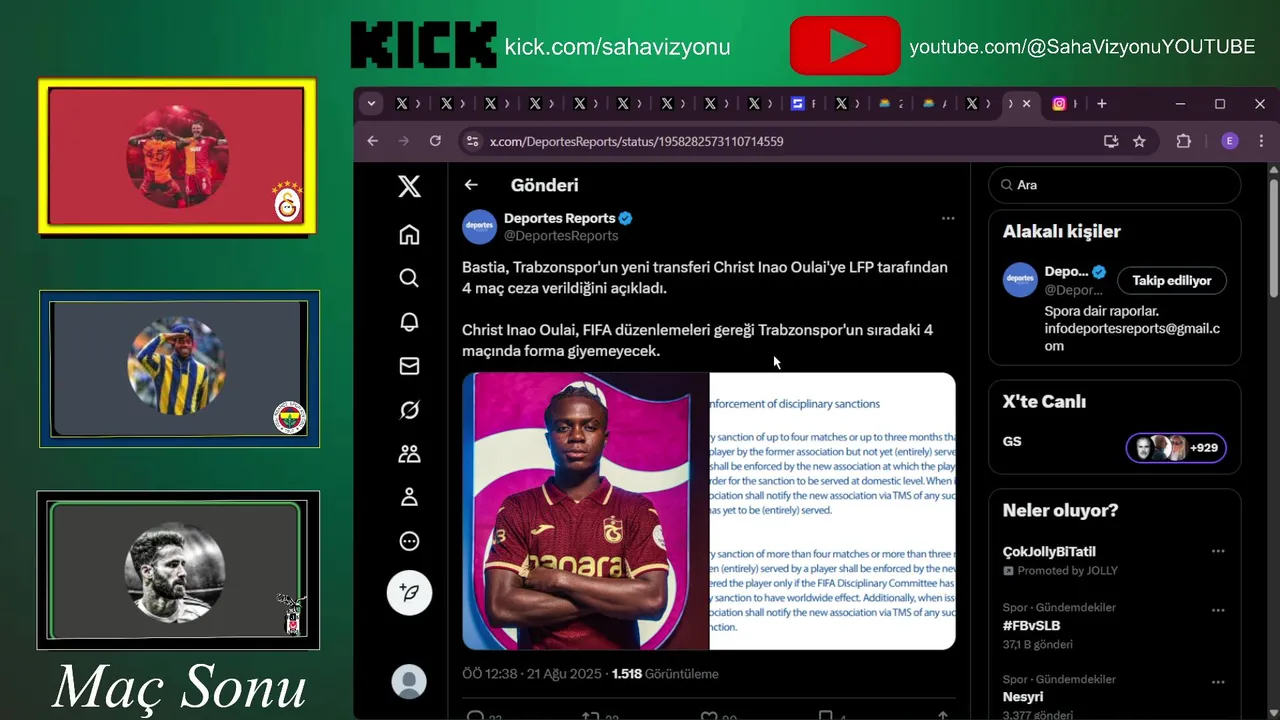Click the browser forward arrow
Screen dimensions: 1280x720
click(404, 141)
